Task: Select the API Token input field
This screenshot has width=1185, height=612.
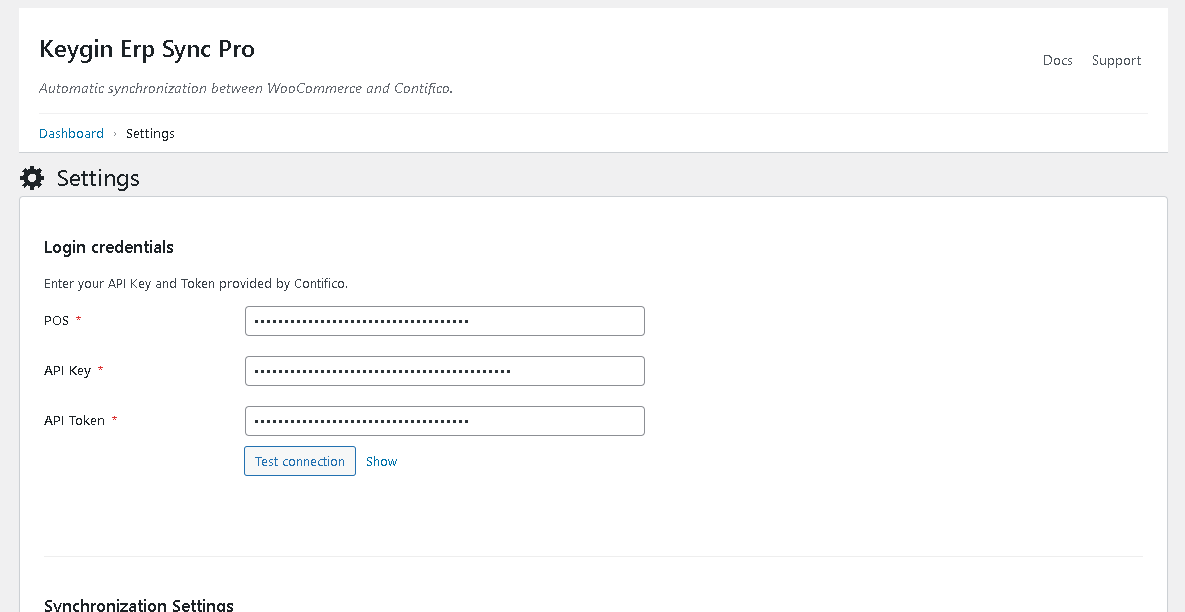Action: (x=444, y=421)
